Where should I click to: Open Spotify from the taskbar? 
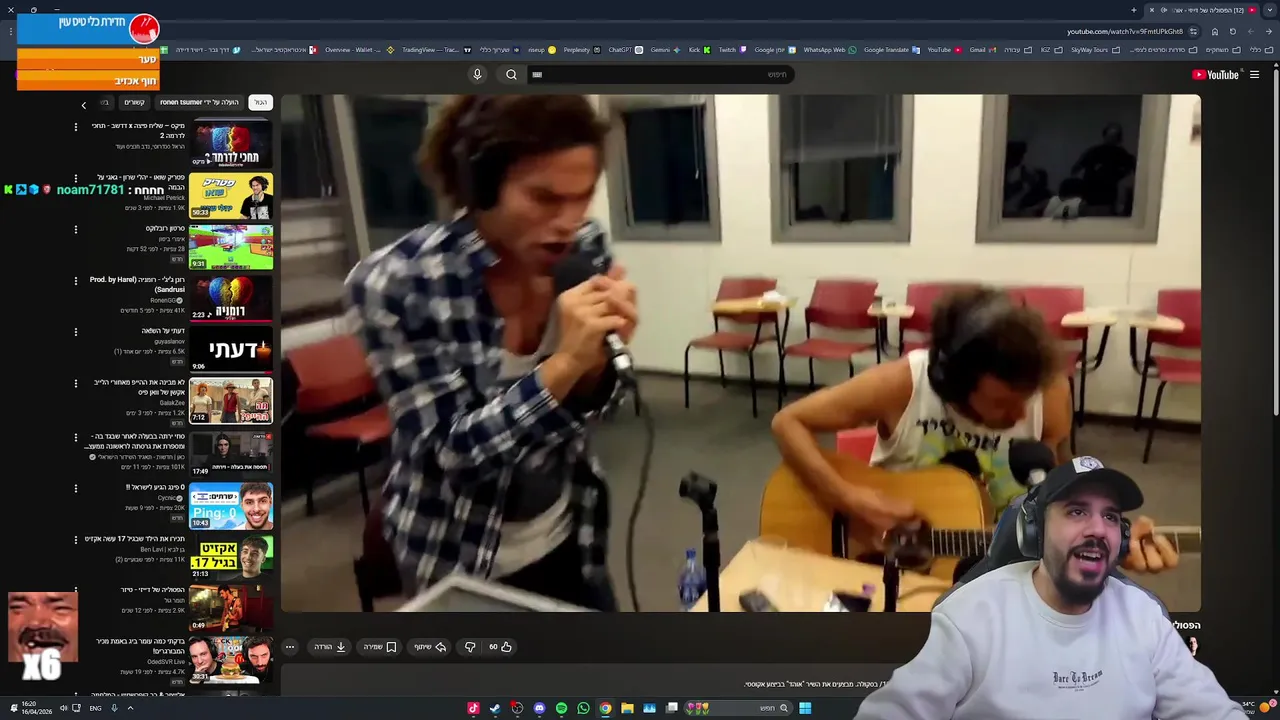point(561,708)
